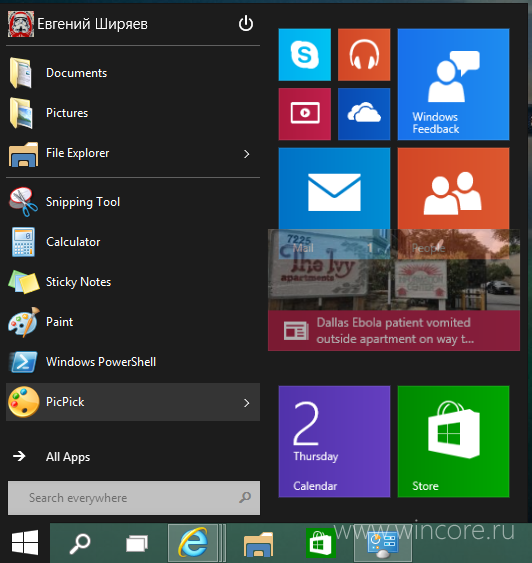Viewport: 532px width, 563px height.
Task: Open Calculator app
Action: pyautogui.click(x=133, y=242)
